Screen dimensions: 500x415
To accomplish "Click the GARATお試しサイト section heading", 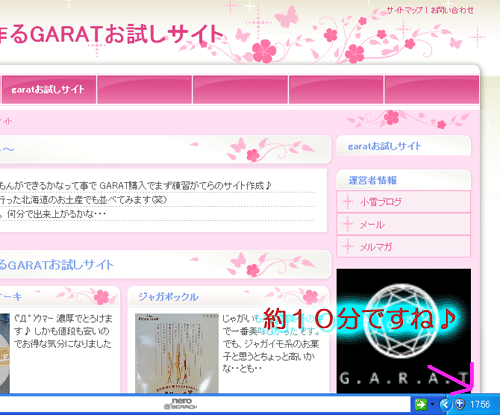I will point(57,265).
